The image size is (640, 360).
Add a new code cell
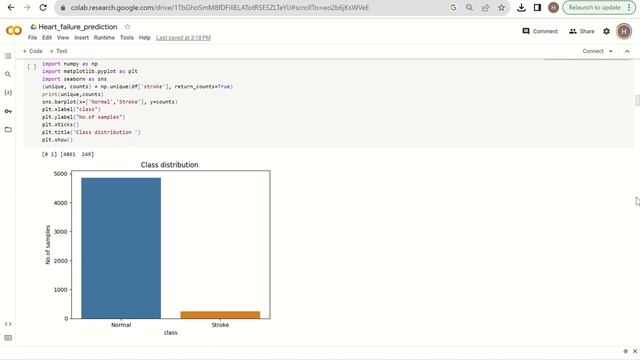[x=32, y=51]
